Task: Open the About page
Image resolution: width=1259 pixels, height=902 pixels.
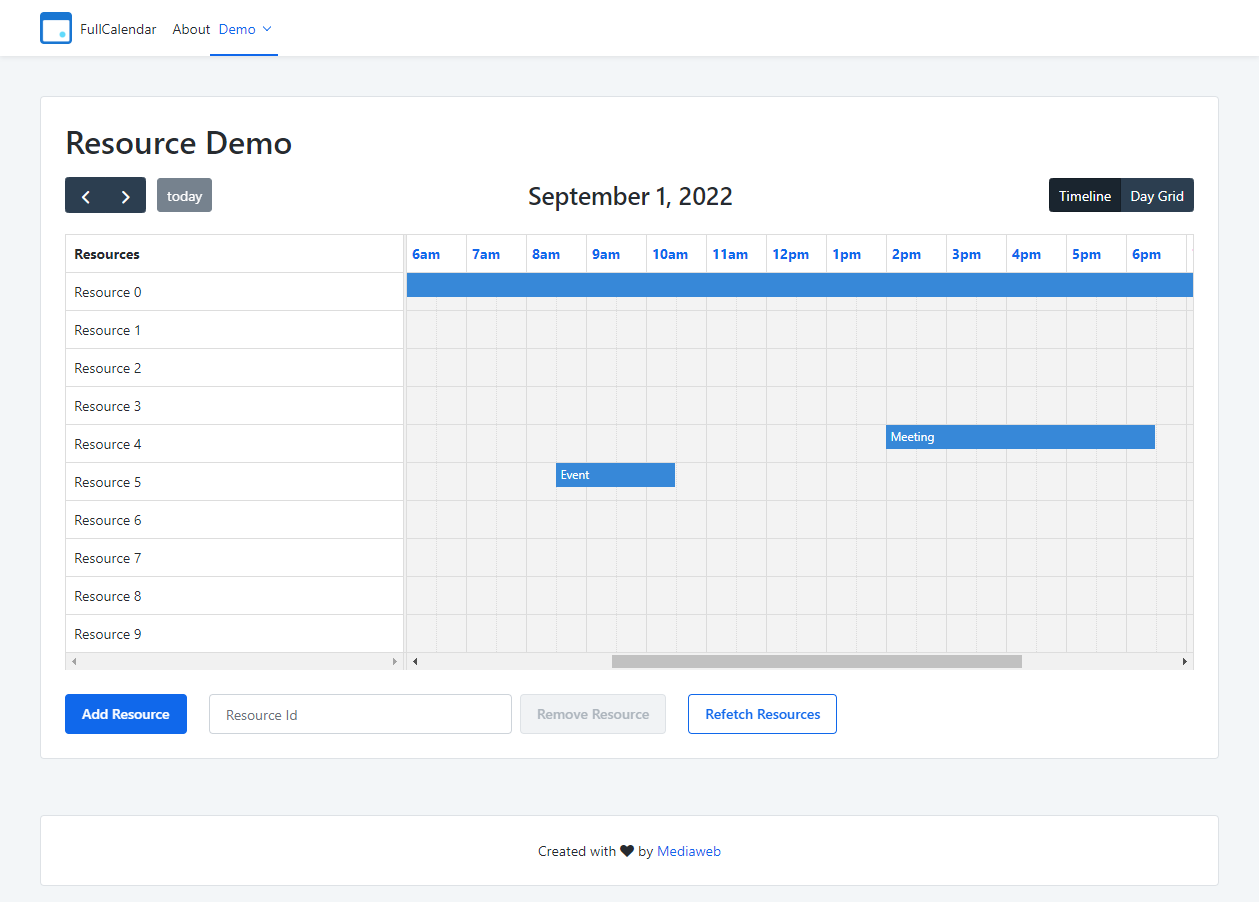Action: (x=191, y=29)
